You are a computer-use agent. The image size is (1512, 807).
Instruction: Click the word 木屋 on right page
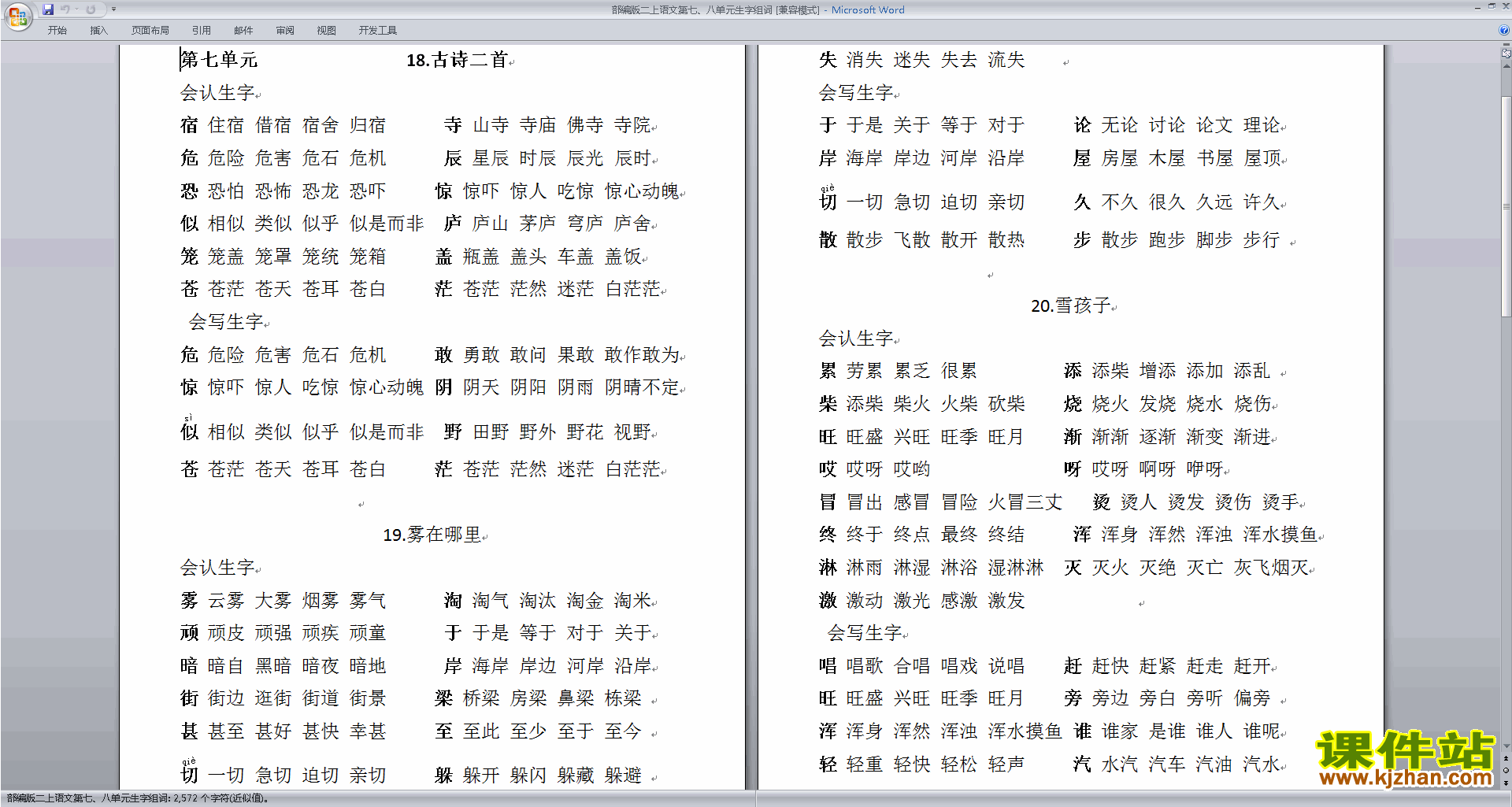(1167, 158)
